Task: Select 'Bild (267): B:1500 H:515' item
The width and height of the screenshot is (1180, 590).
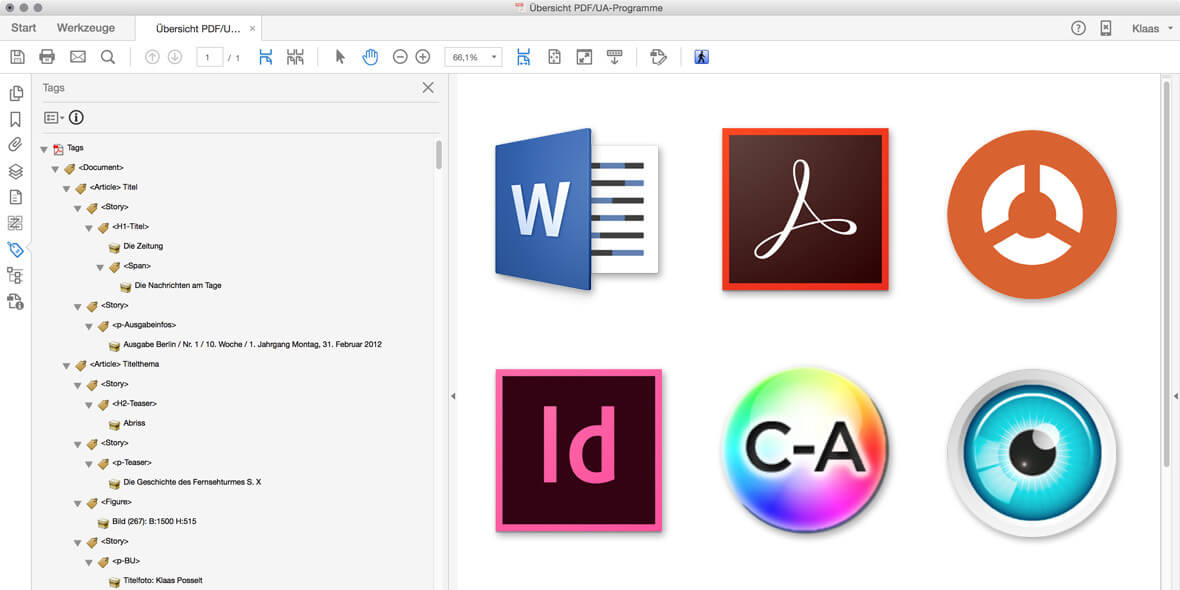Action: (x=154, y=522)
